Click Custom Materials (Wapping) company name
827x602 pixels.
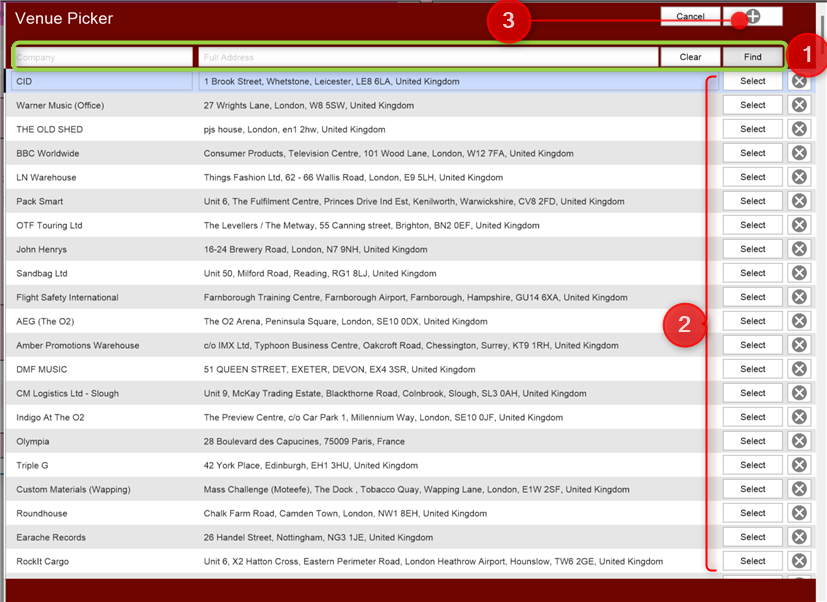(x=73, y=490)
